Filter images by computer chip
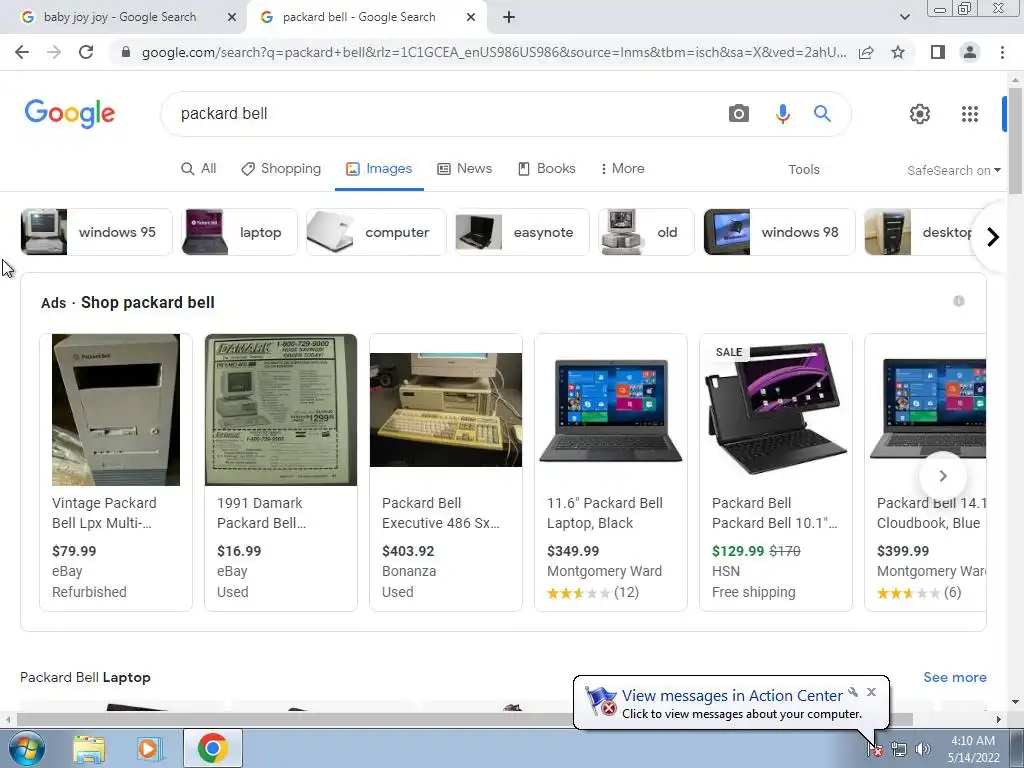 pyautogui.click(x=376, y=232)
